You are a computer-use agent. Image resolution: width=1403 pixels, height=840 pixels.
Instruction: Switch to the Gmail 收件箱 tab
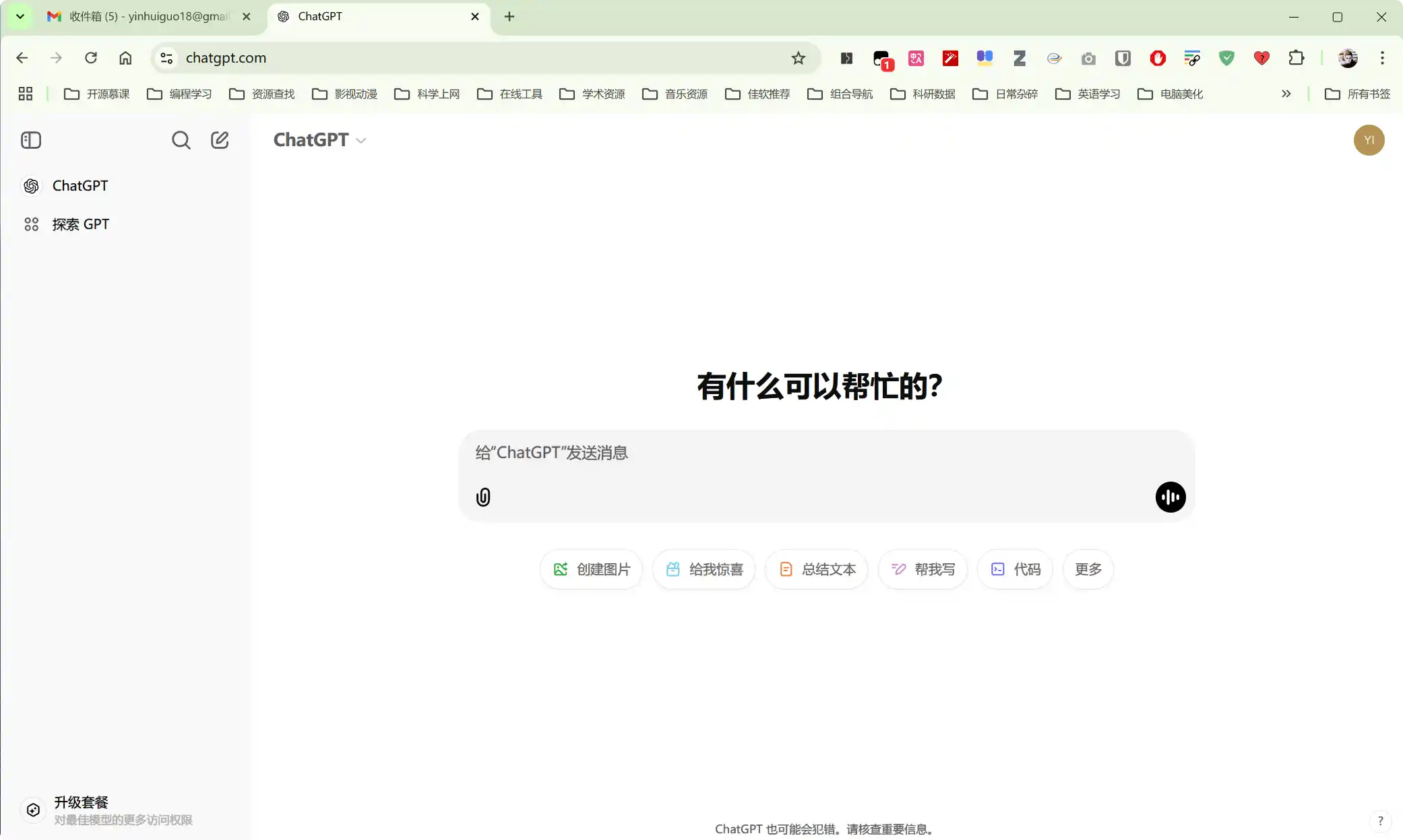point(148,17)
